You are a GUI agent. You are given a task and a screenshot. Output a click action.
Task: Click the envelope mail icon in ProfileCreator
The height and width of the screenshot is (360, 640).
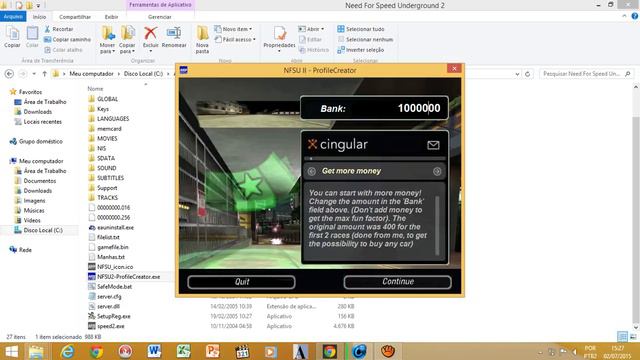tap(433, 145)
